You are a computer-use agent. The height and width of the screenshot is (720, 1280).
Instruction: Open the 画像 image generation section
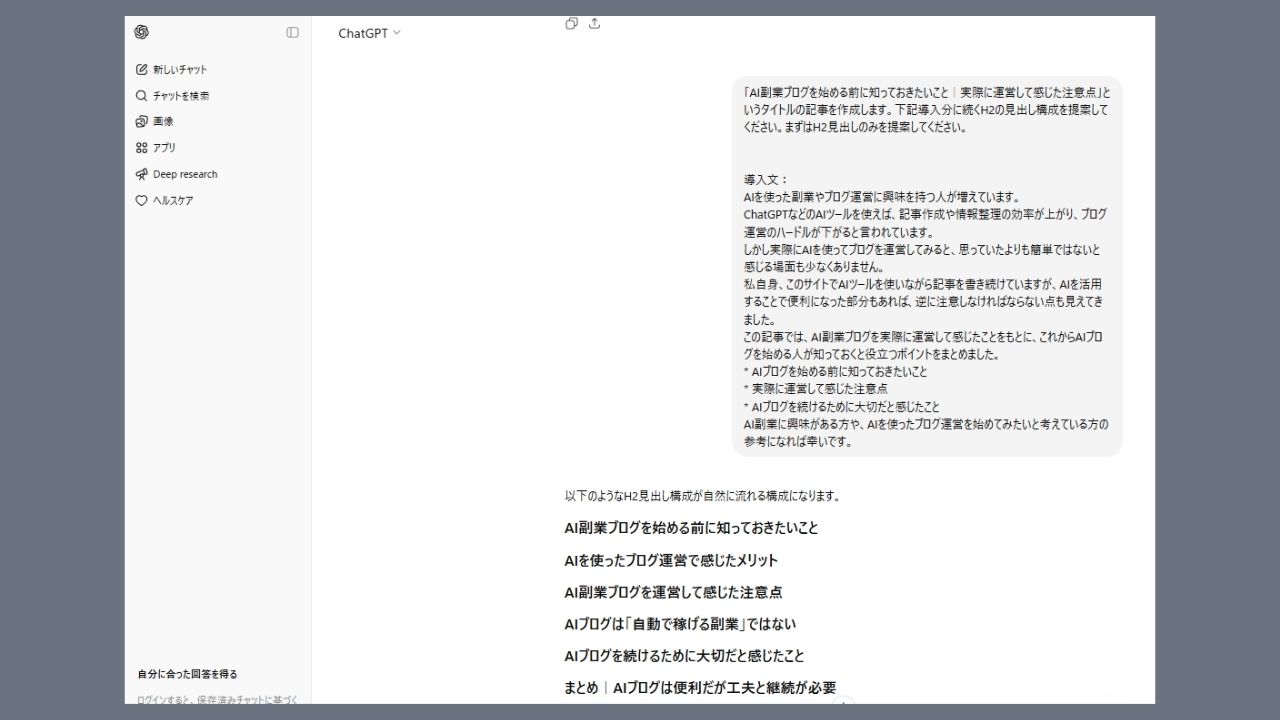click(x=160, y=121)
